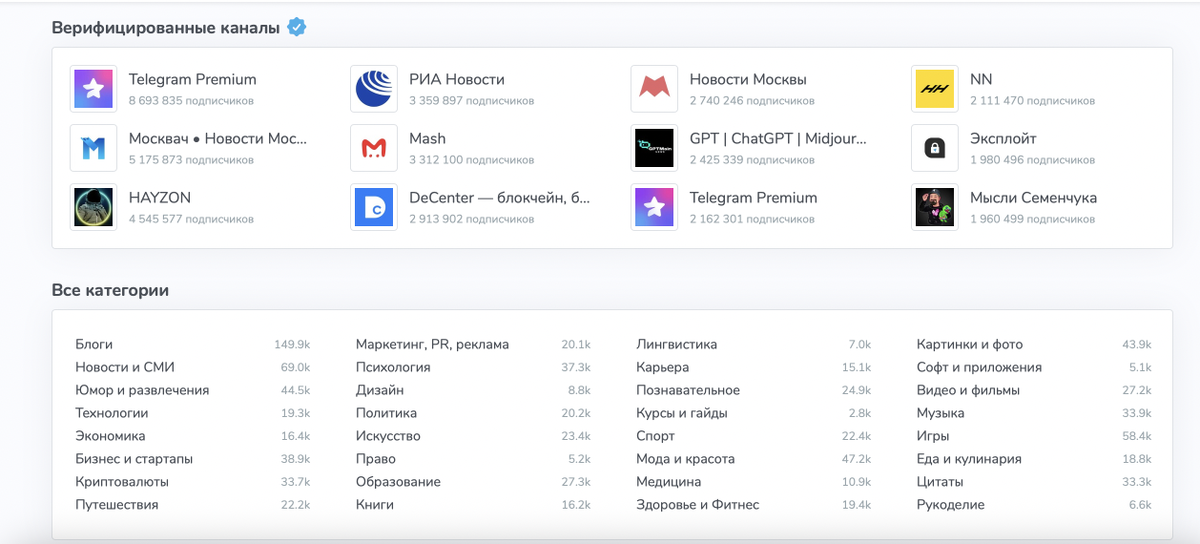Image resolution: width=1200 pixels, height=544 pixels.
Task: Open the Бизнес и стартапы category
Action: [x=134, y=459]
